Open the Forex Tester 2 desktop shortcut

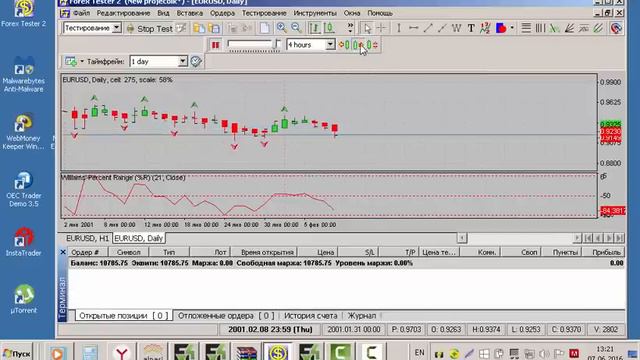(x=24, y=14)
